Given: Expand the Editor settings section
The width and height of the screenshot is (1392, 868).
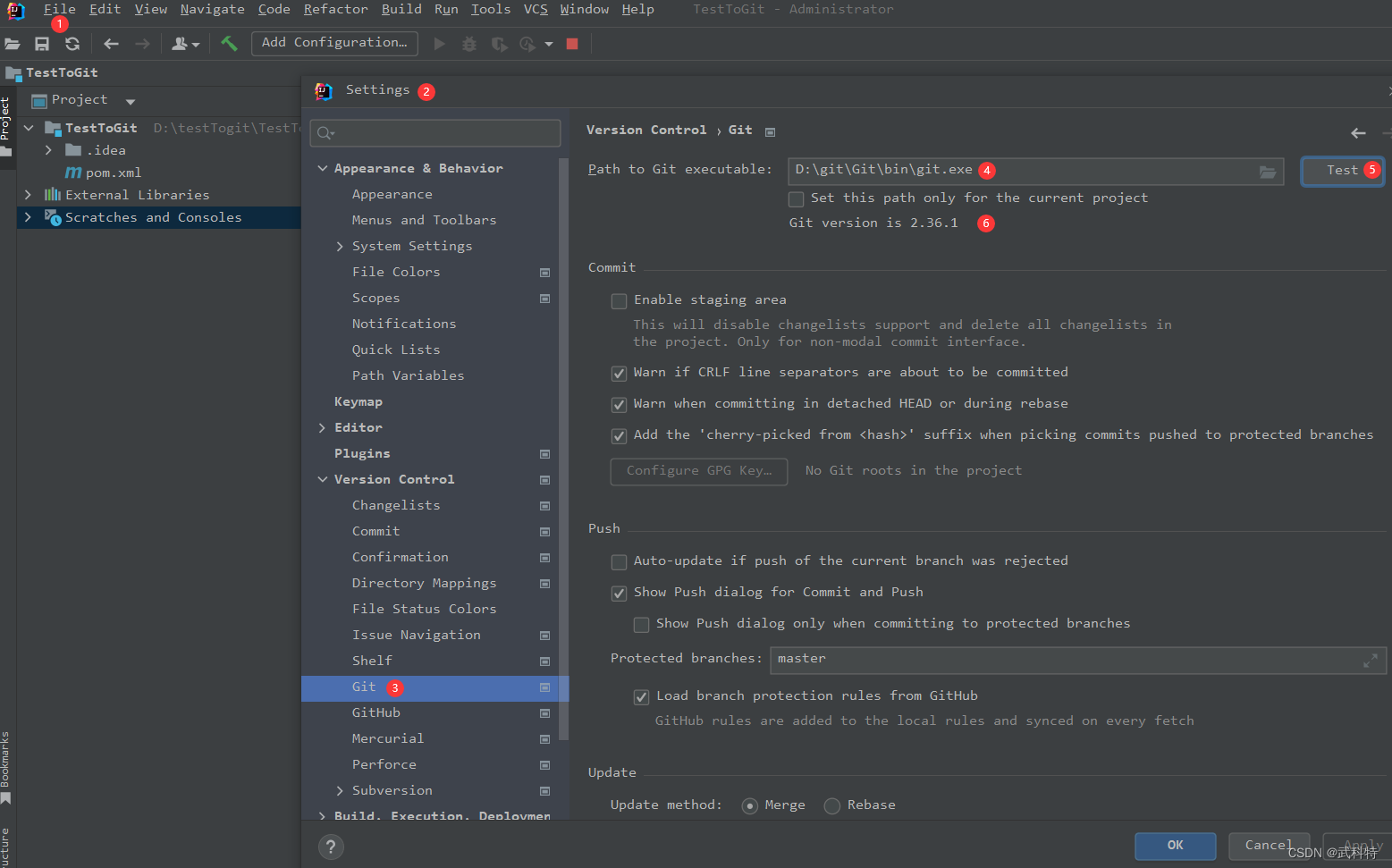Looking at the screenshot, I should pos(323,427).
